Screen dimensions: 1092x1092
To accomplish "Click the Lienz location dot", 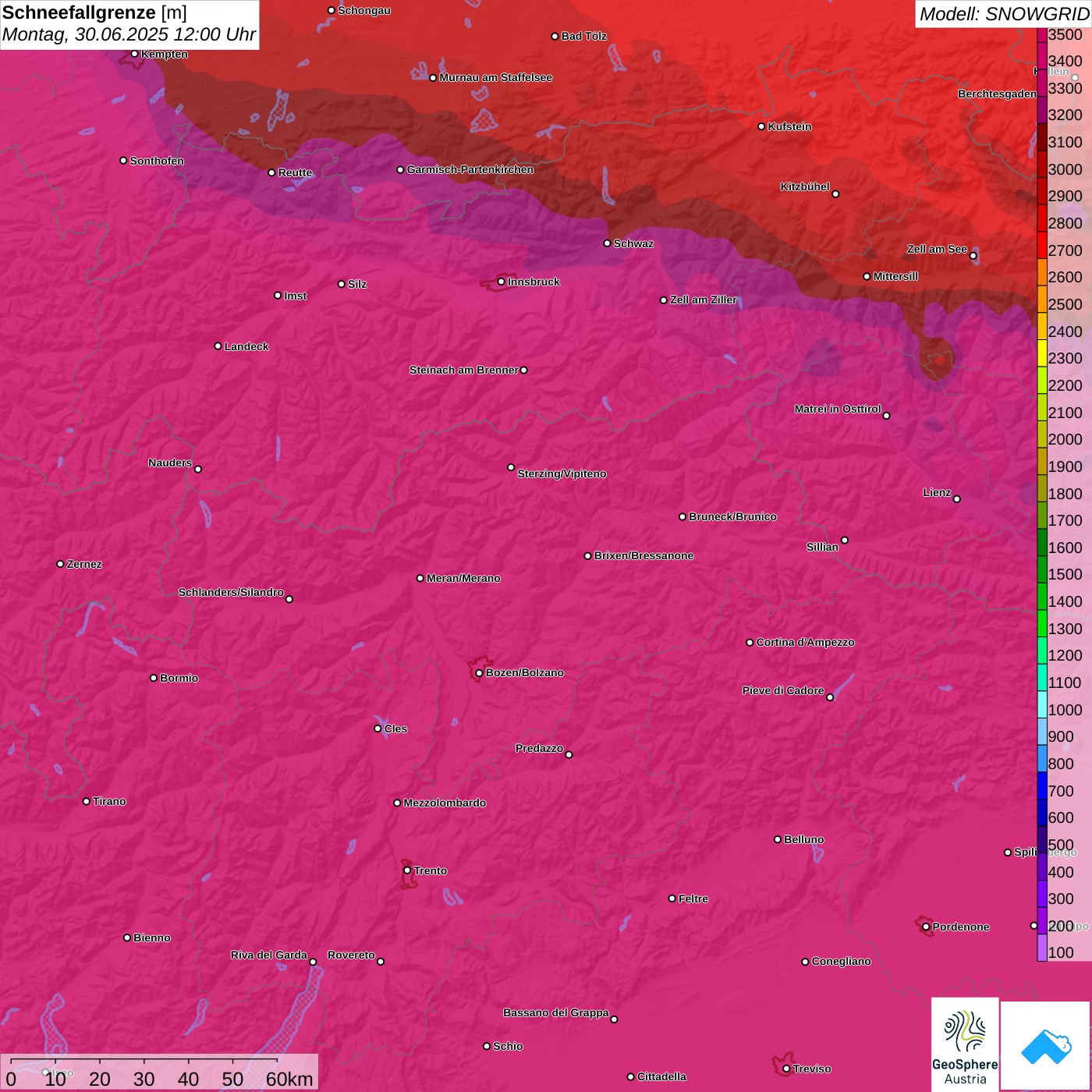I will (x=957, y=498).
